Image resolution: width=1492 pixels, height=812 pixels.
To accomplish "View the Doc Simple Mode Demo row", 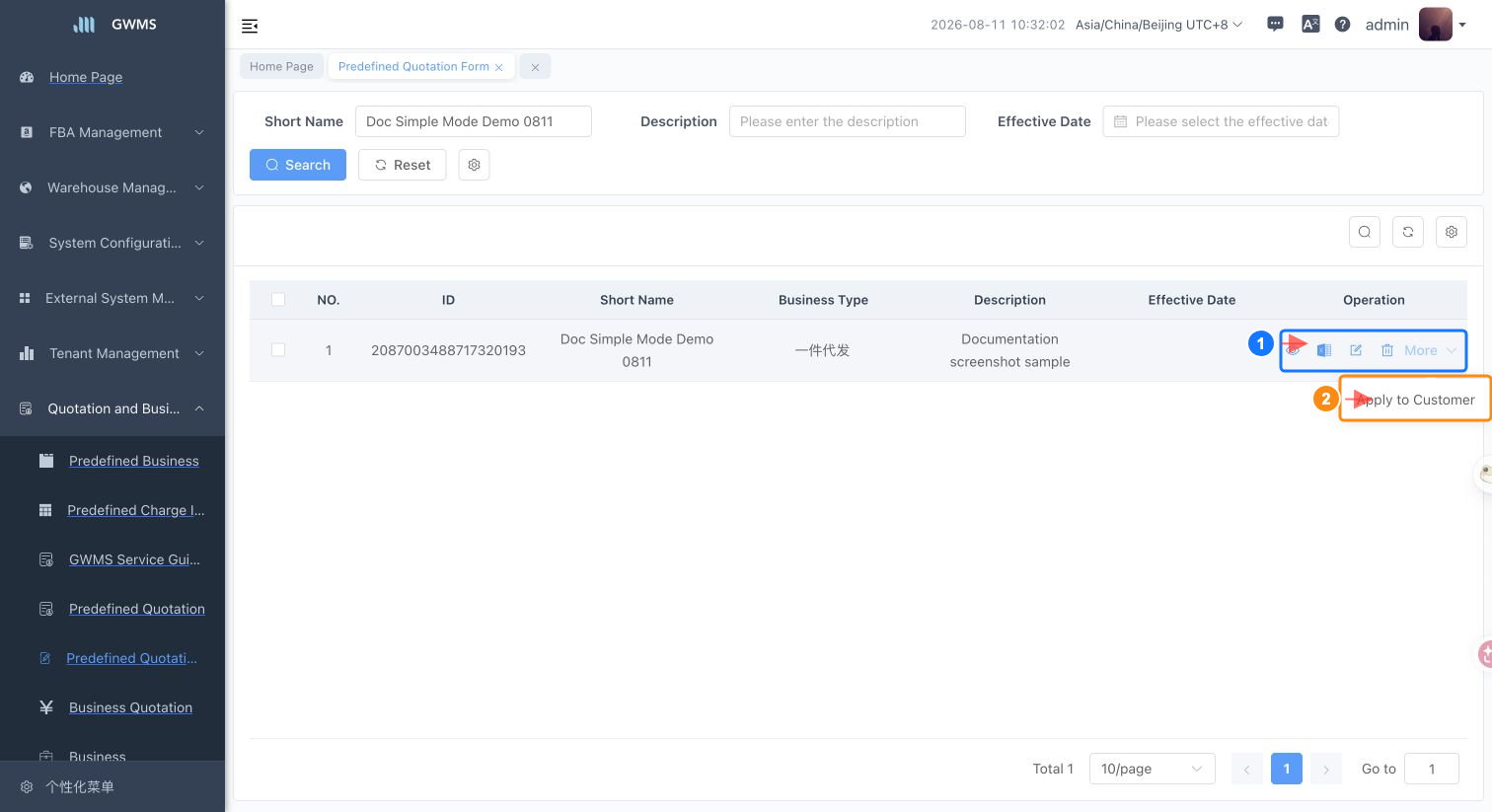I will pyautogui.click(x=1293, y=350).
